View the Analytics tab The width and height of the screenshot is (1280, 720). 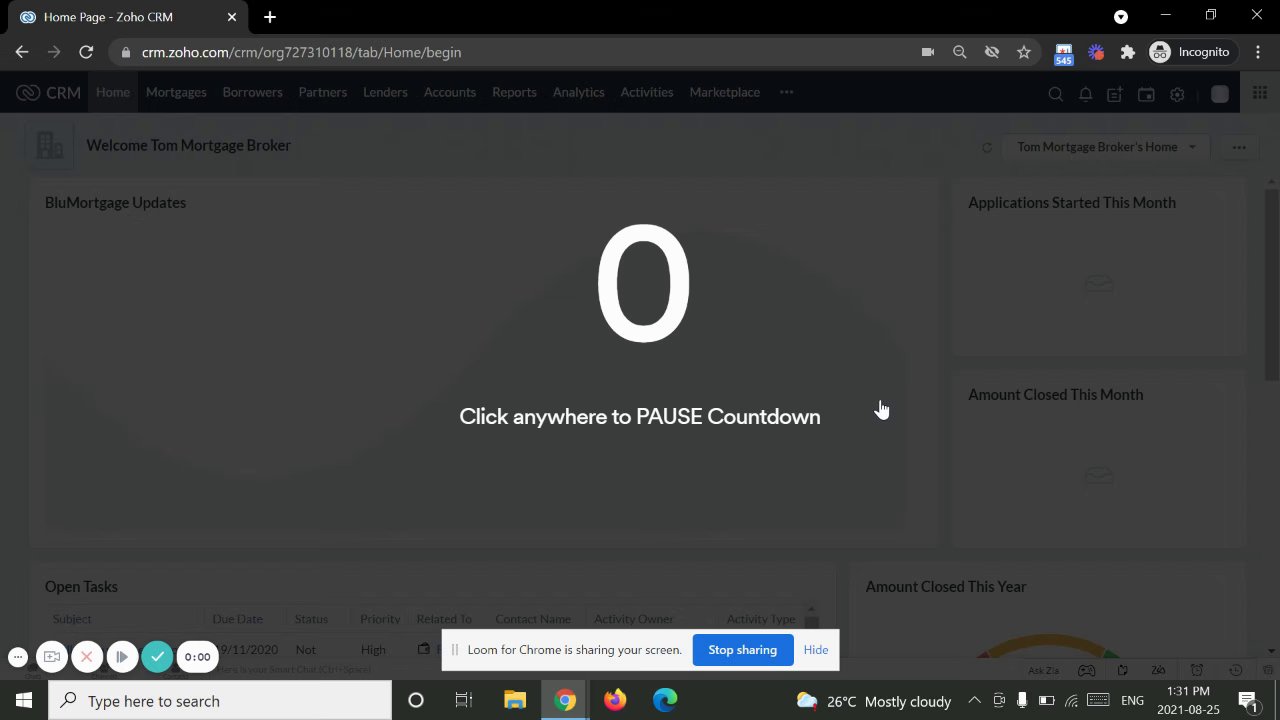click(579, 92)
